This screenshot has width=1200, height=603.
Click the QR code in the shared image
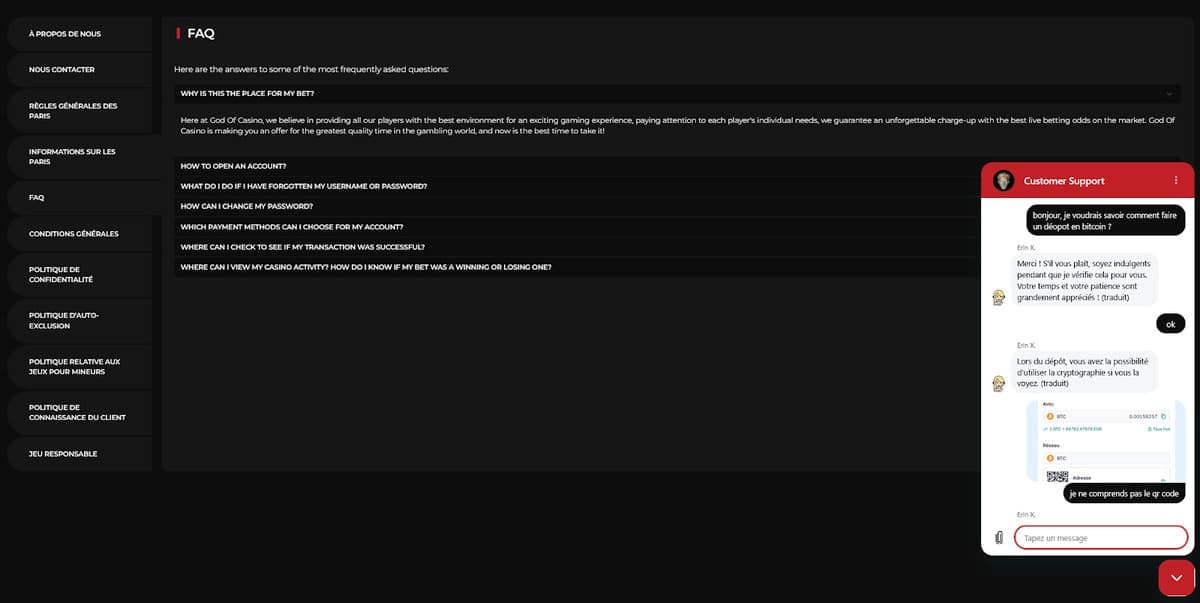(x=1057, y=476)
